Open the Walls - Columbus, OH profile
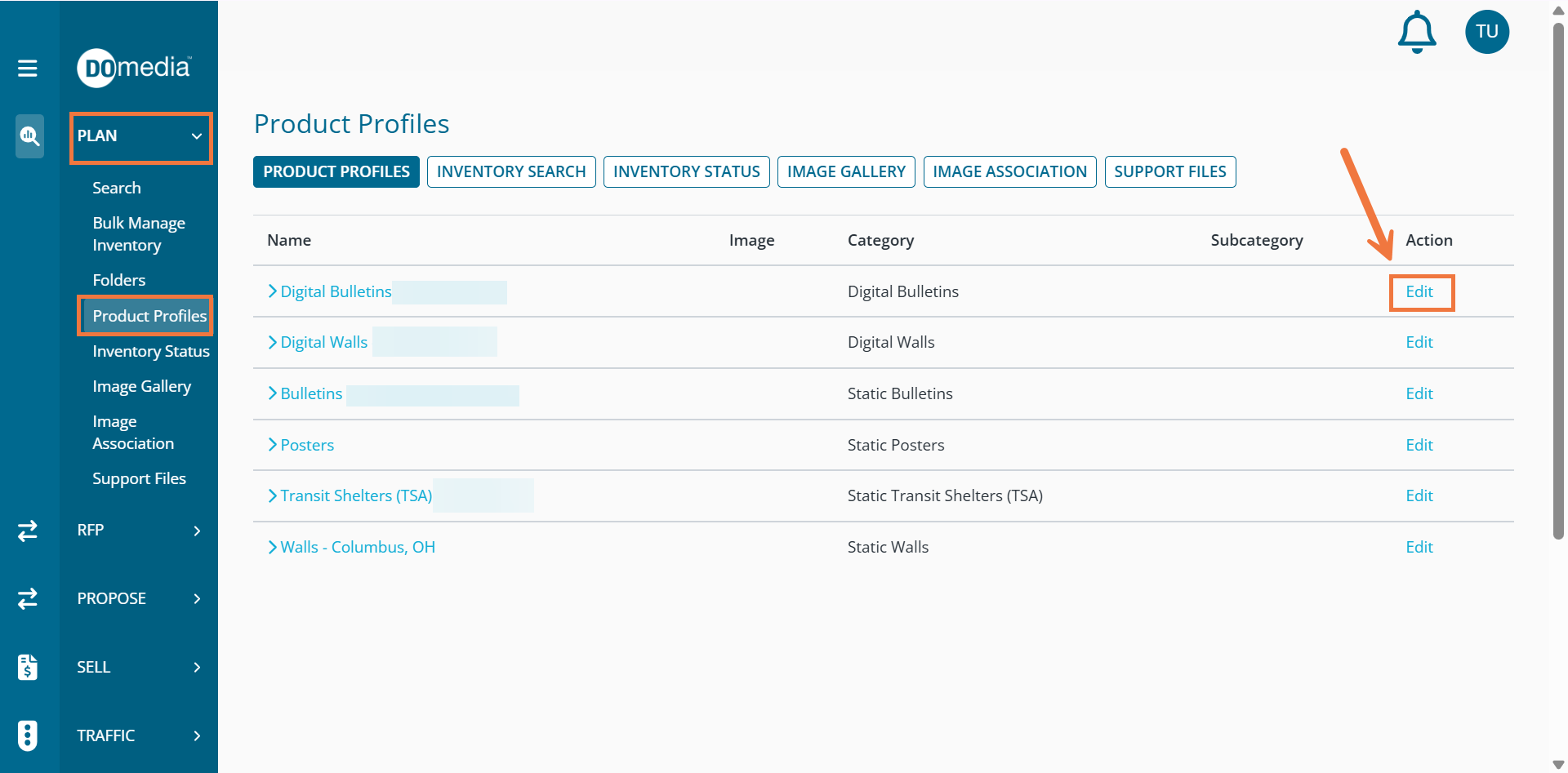Screen dimensions: 1568x773 pos(358,548)
